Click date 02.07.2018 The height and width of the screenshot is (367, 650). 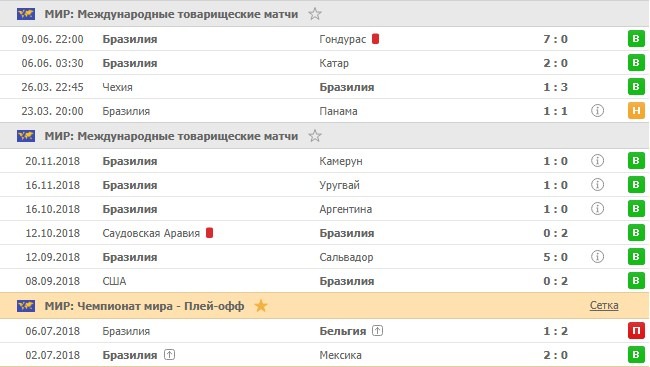[53, 355]
